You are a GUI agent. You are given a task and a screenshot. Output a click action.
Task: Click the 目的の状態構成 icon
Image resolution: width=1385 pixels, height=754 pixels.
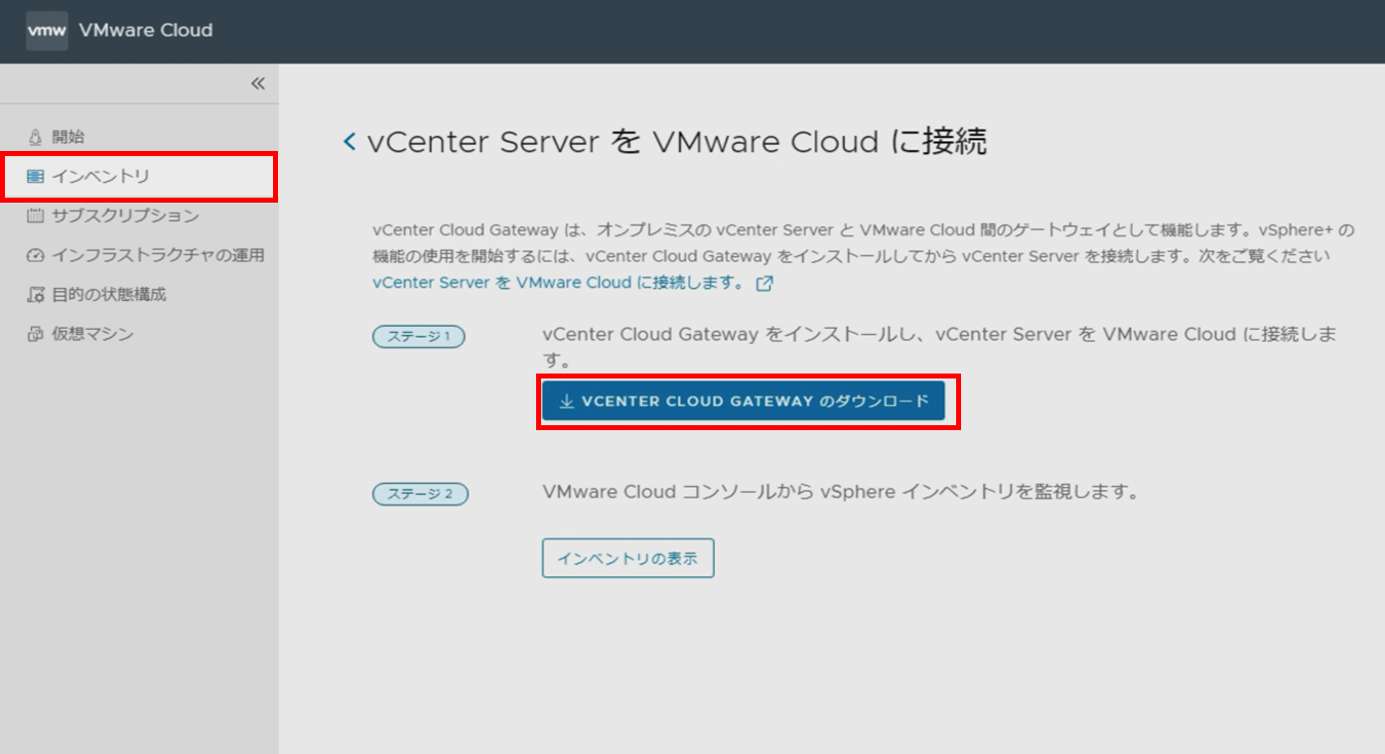[x=36, y=295]
